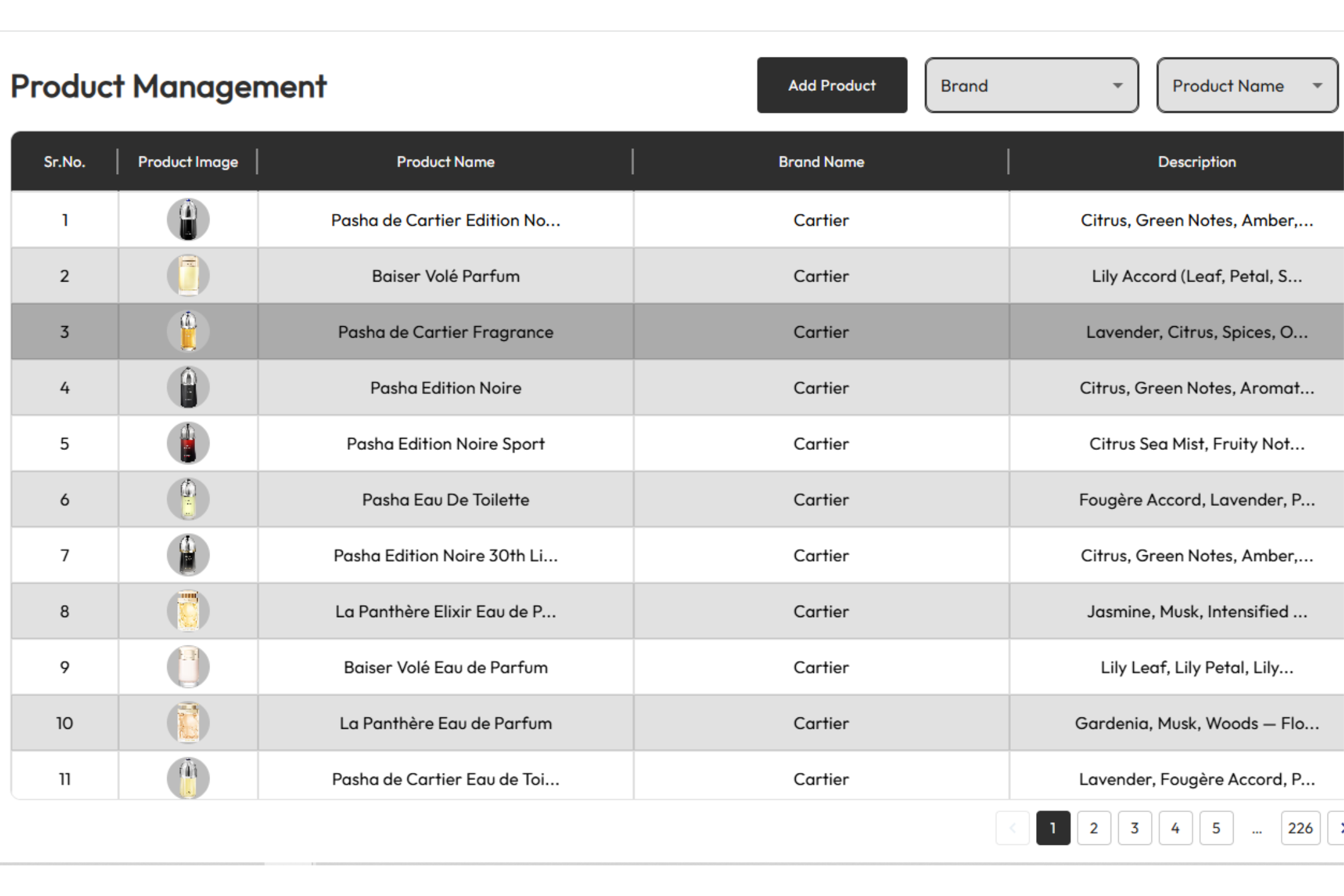Click the horizontal scrollbar below the table

tap(672, 863)
